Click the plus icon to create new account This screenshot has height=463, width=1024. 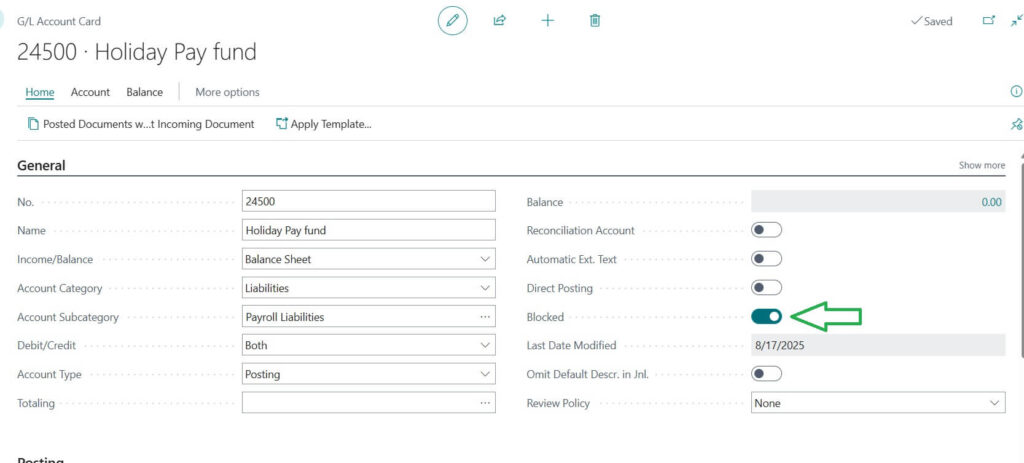[x=547, y=21]
